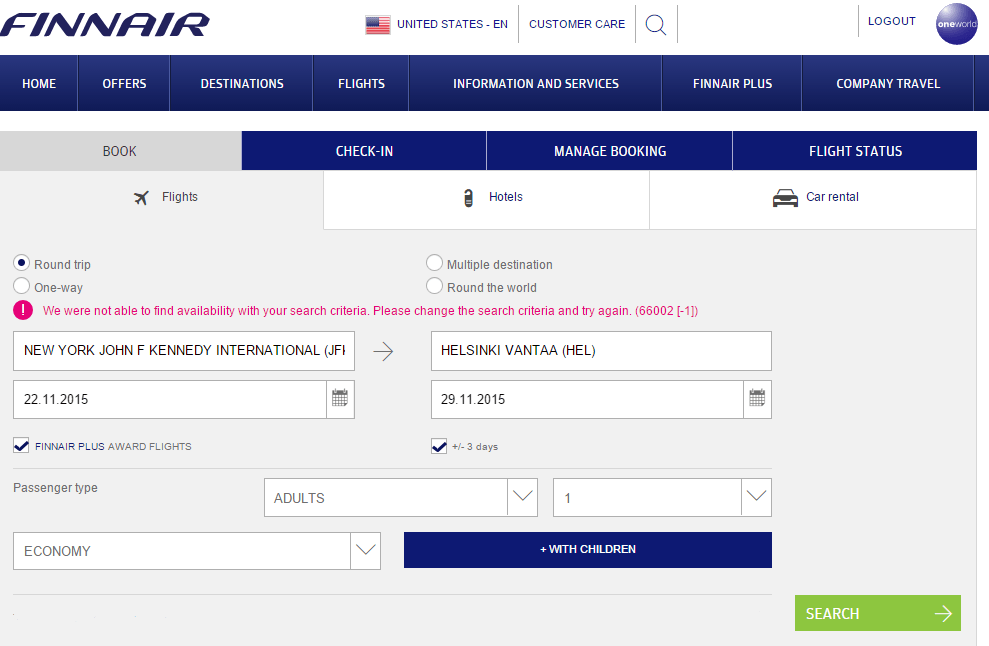Click the arrow between origin and destination
This screenshot has height=646, width=989.
[x=383, y=351]
